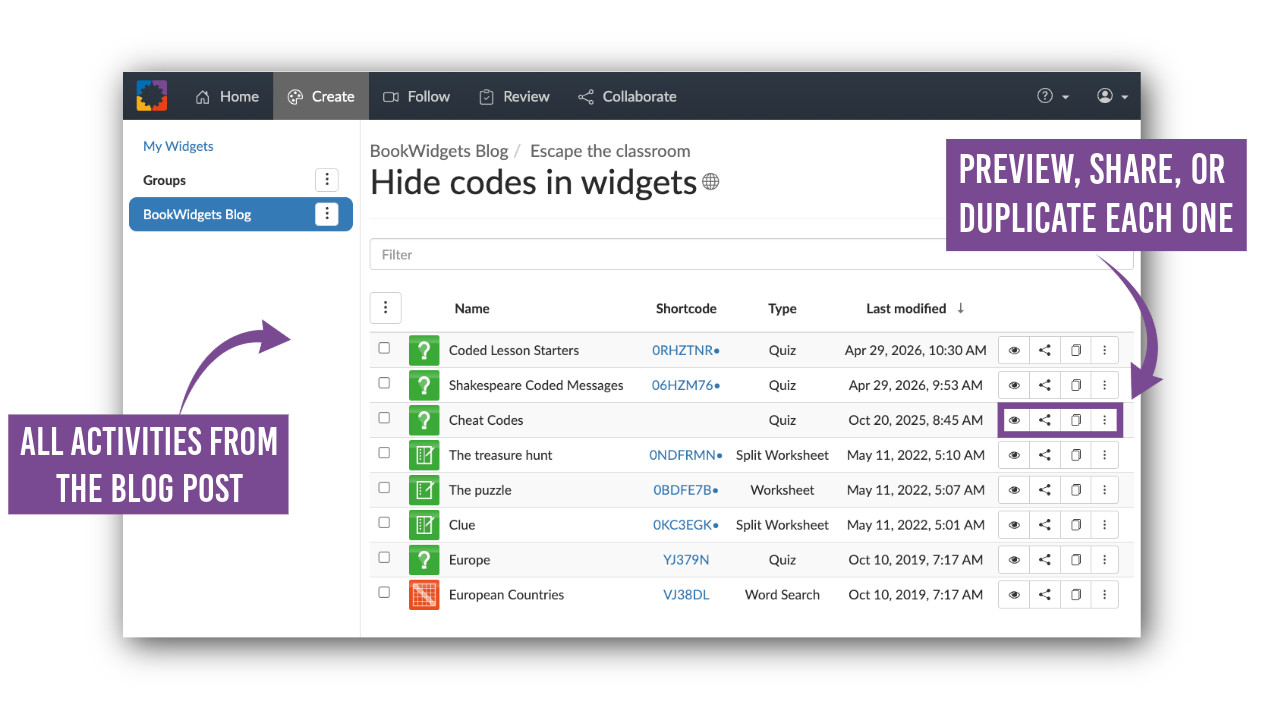Click The treasure hunt worksheet icon

[424, 455]
